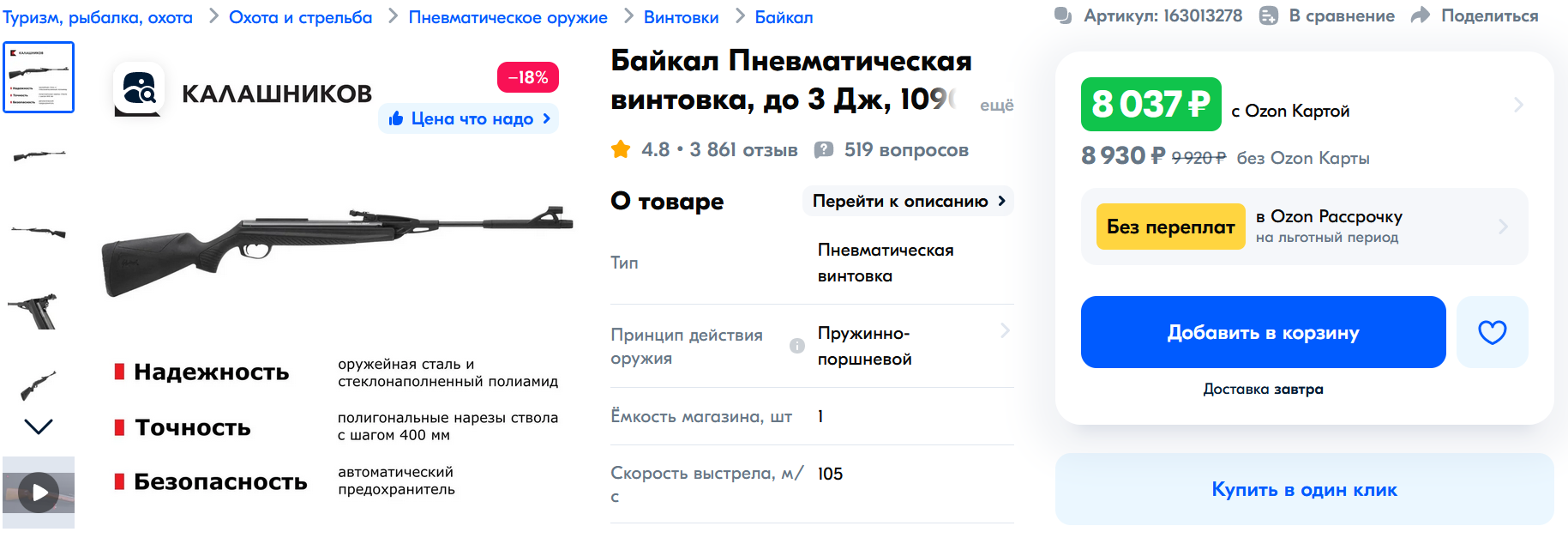The height and width of the screenshot is (538, 1568).
Task: Open Ozon Card price details chevron
Action: [1518, 105]
